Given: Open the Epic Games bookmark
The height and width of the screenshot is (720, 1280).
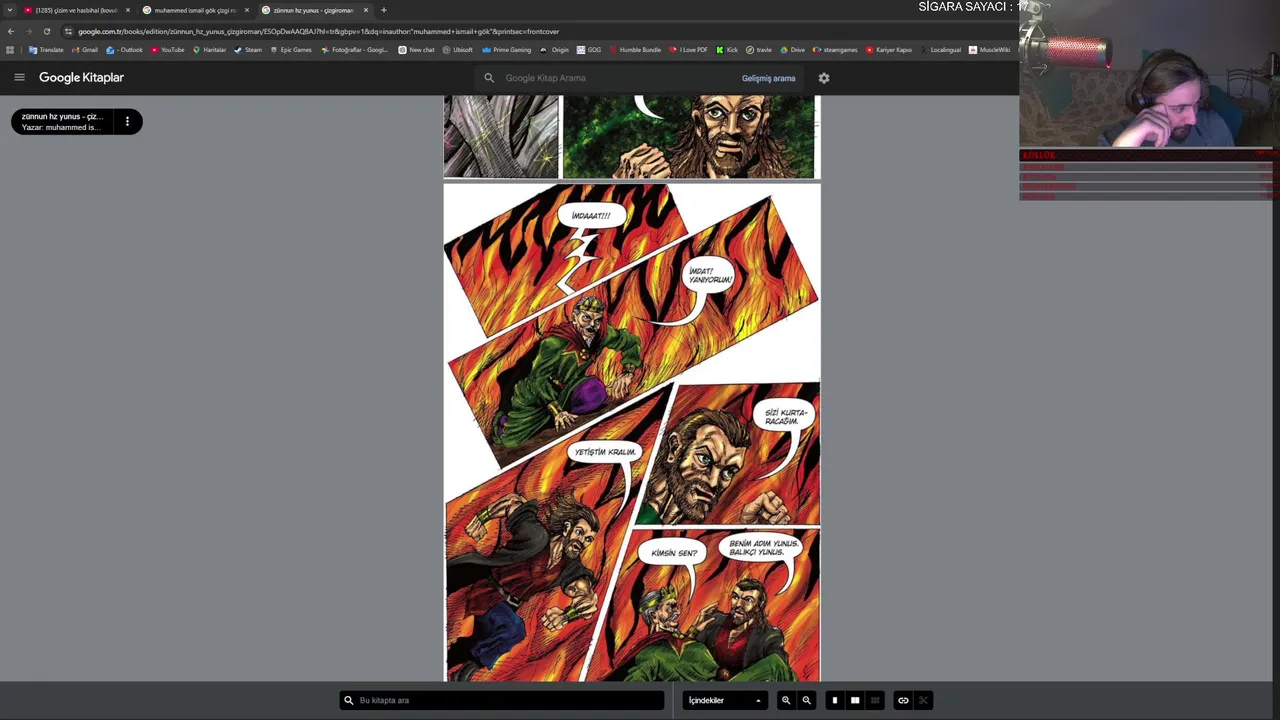Looking at the screenshot, I should pyautogui.click(x=291, y=50).
